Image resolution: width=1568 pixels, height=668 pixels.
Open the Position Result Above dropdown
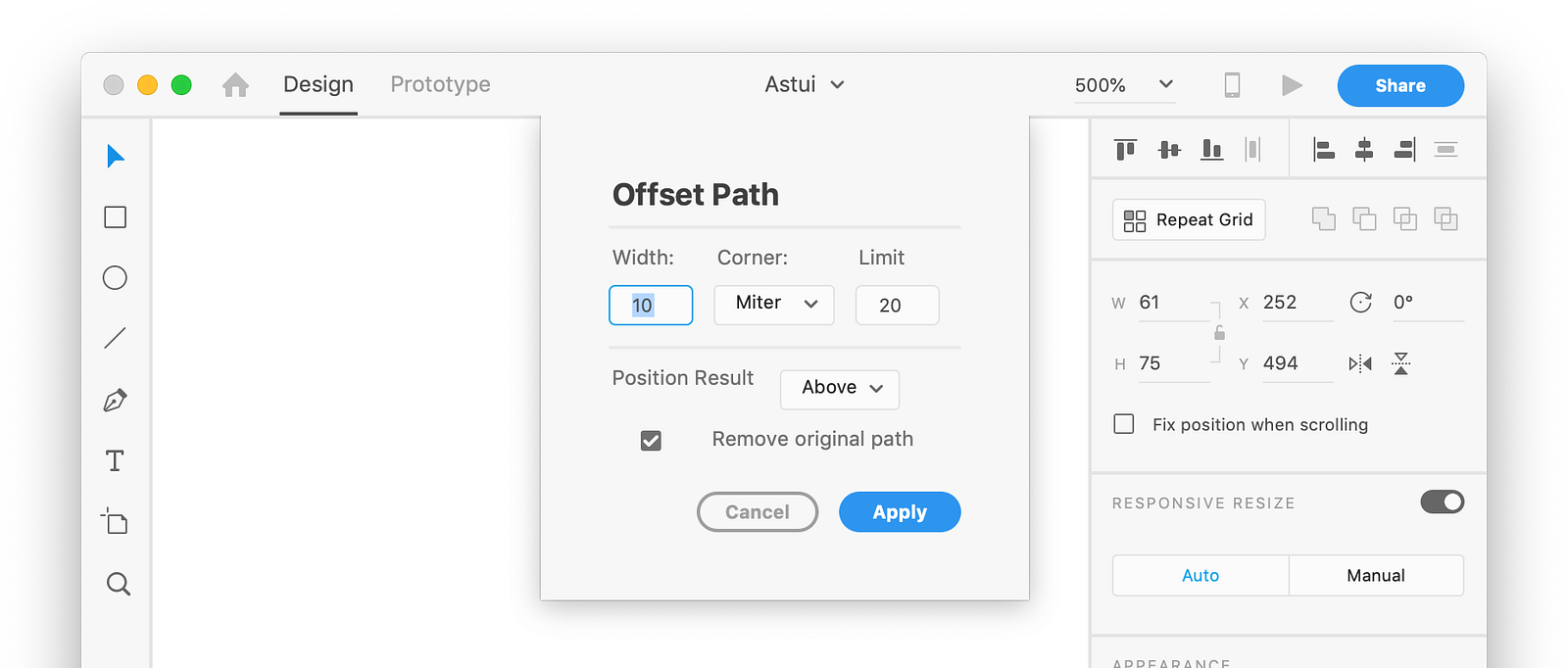click(x=840, y=389)
